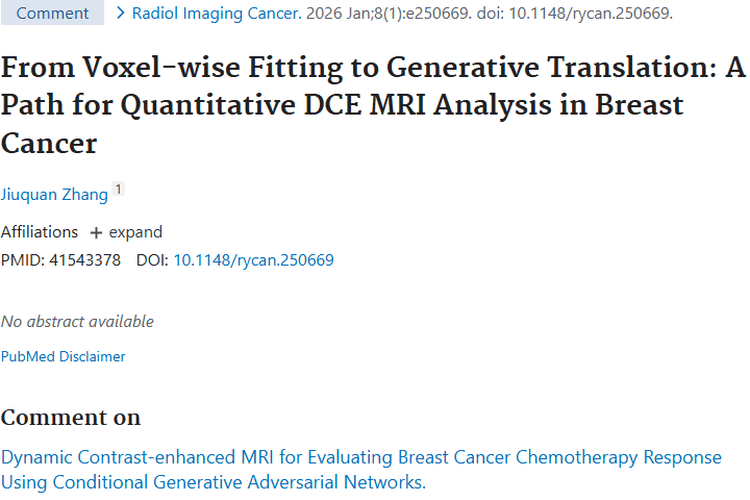Image resolution: width=750 pixels, height=500 pixels.
Task: Click affiliation superscript 1 next to the author
Action: pyautogui.click(x=118, y=189)
